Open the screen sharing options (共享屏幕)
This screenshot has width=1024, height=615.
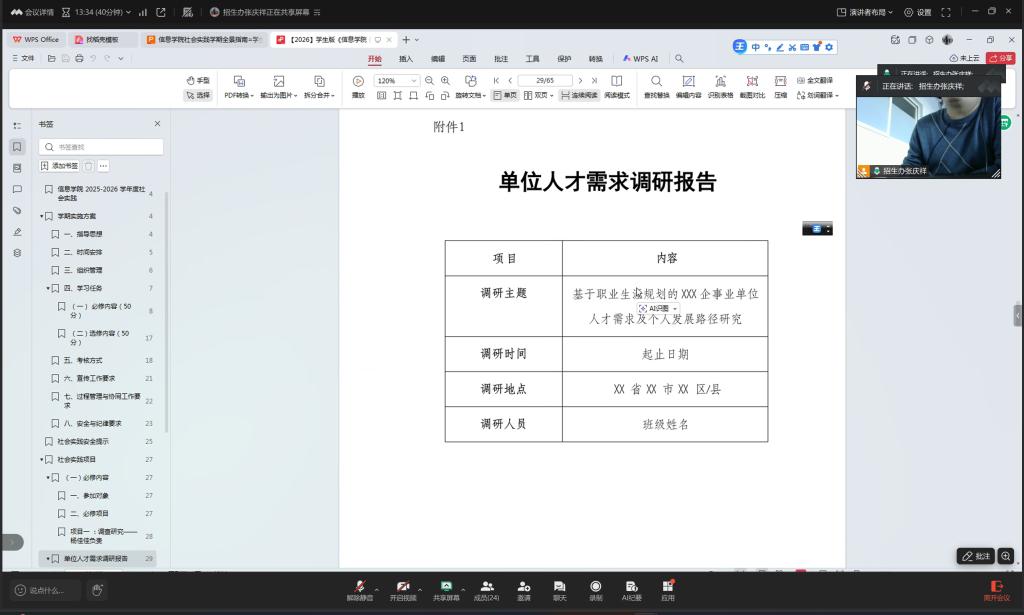point(446,589)
